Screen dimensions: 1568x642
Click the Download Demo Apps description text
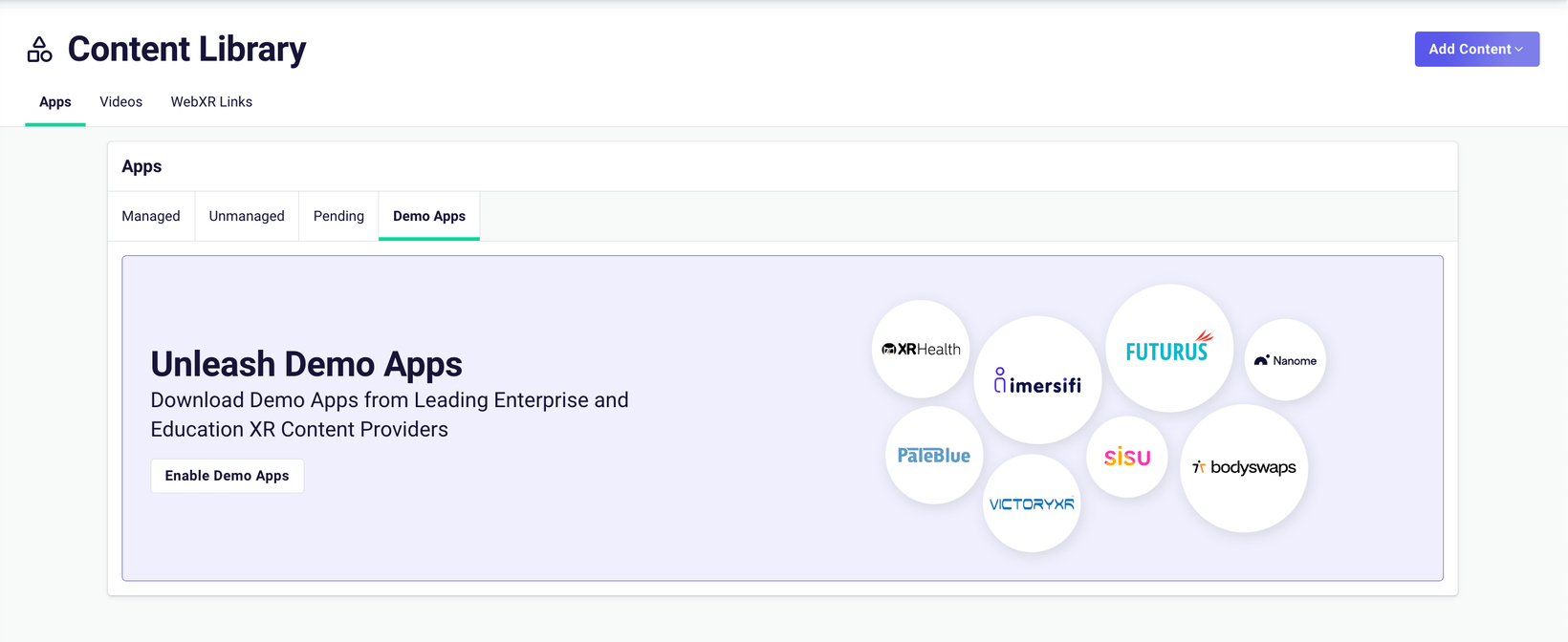[389, 415]
